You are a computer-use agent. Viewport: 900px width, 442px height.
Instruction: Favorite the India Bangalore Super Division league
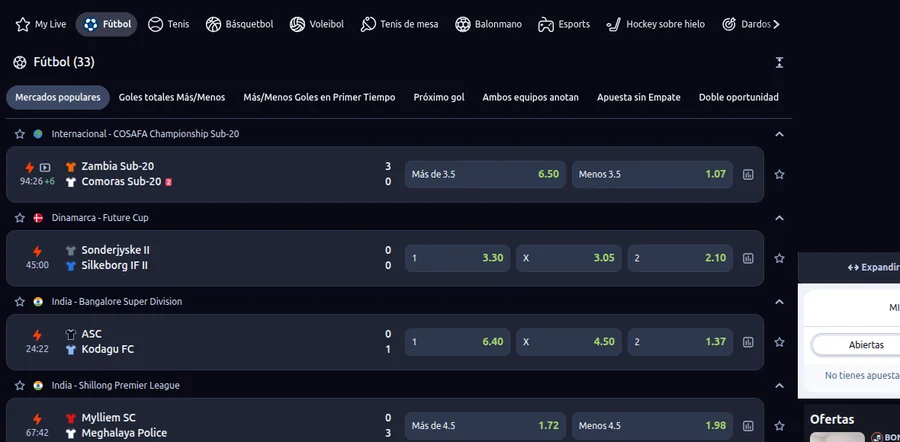[20, 301]
